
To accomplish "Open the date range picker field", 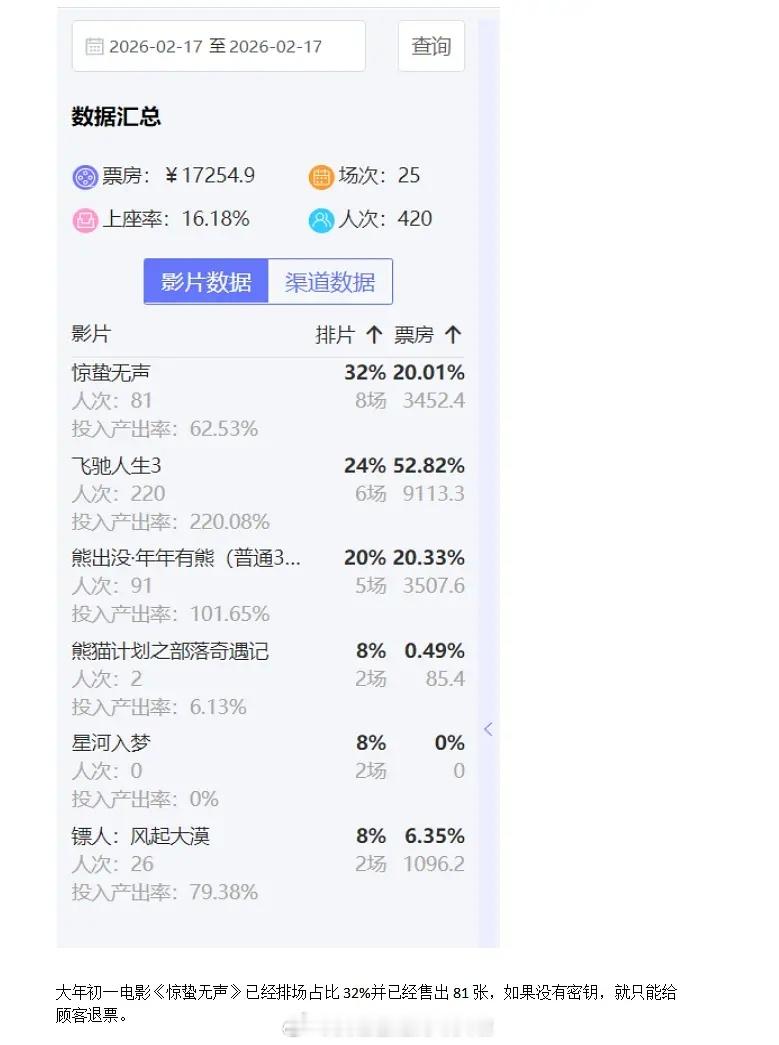I will (x=218, y=46).
